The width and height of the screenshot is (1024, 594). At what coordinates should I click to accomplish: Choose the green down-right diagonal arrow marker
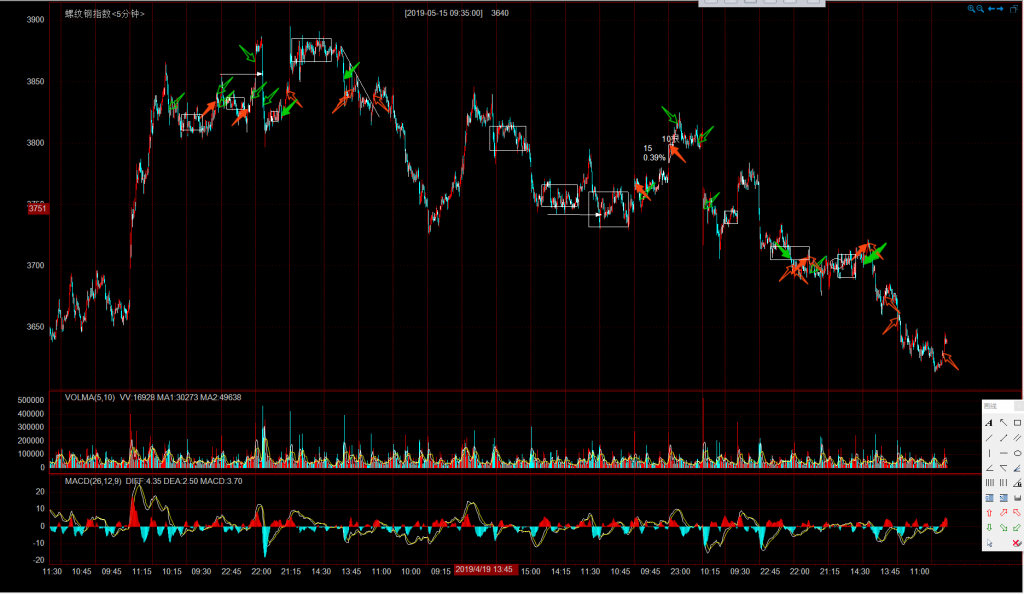point(1003,527)
